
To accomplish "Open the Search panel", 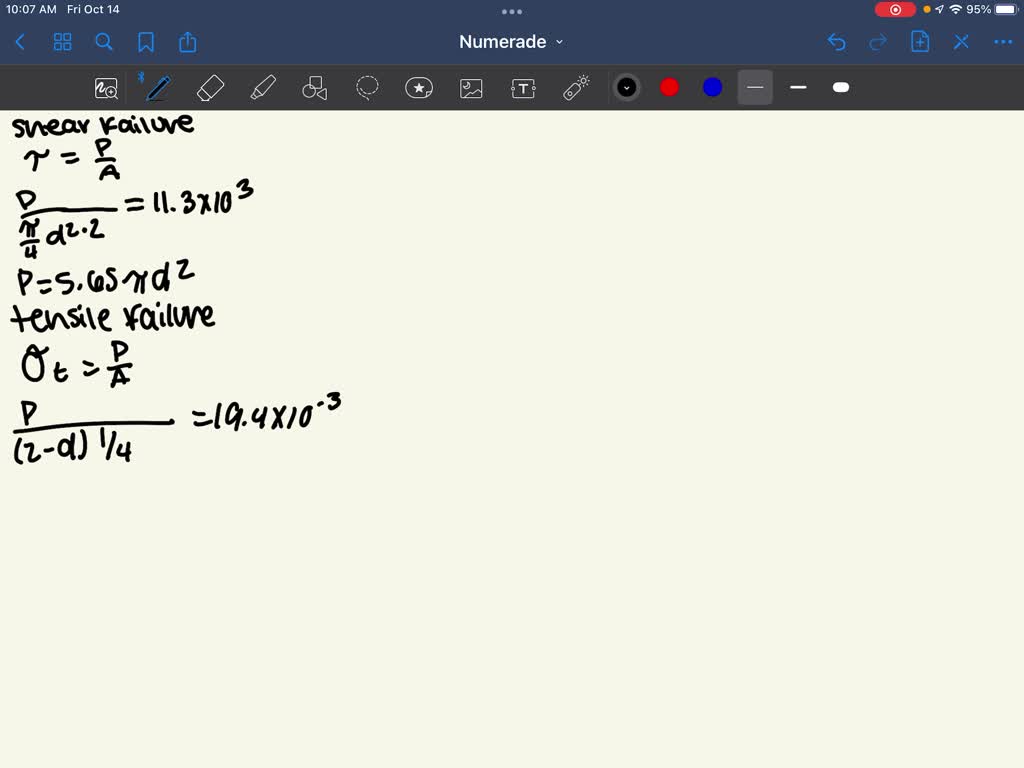I will pos(104,42).
